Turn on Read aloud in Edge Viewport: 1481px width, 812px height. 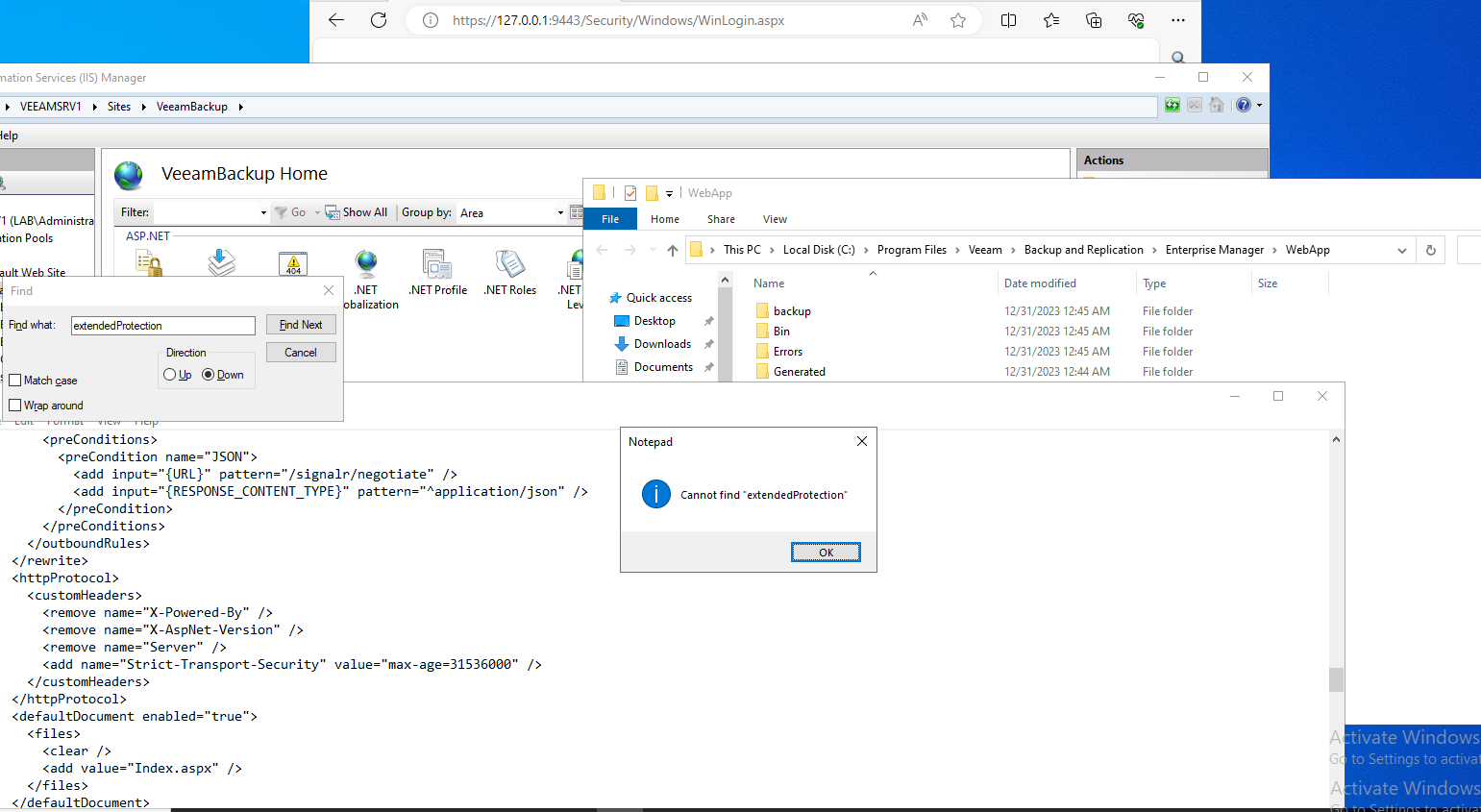921,20
